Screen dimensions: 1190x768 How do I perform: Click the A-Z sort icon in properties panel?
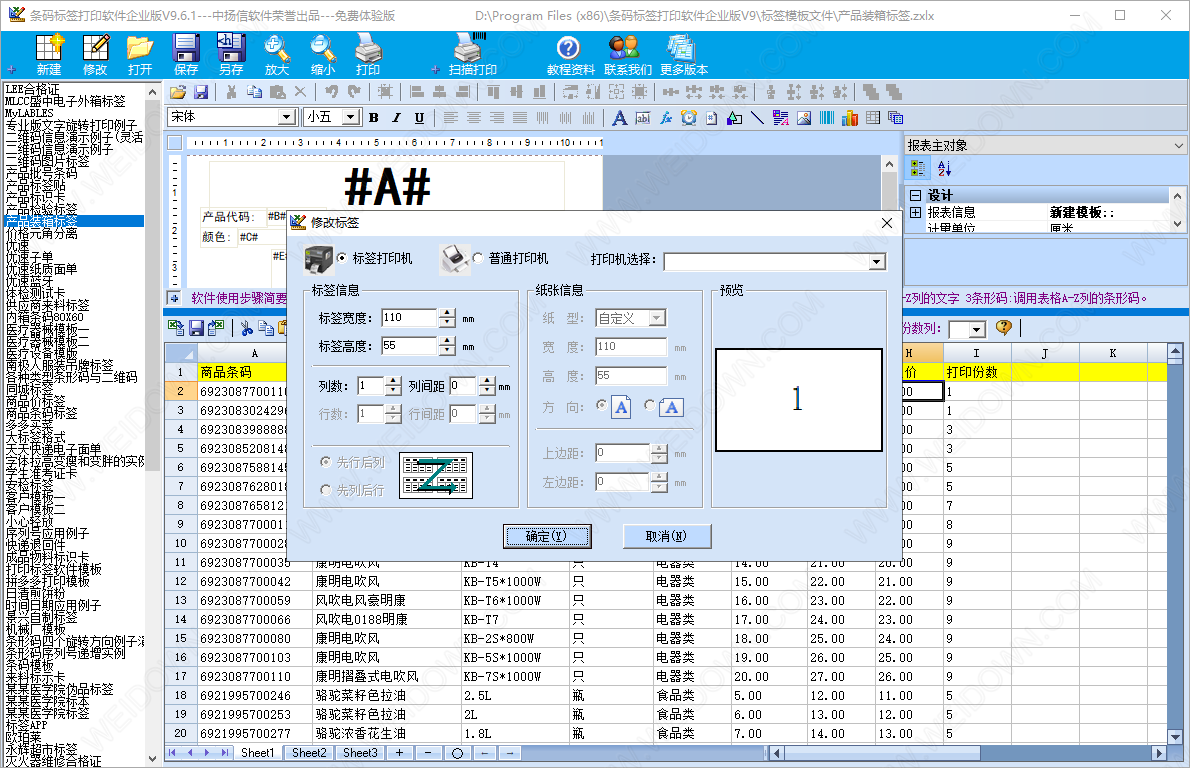click(x=943, y=168)
